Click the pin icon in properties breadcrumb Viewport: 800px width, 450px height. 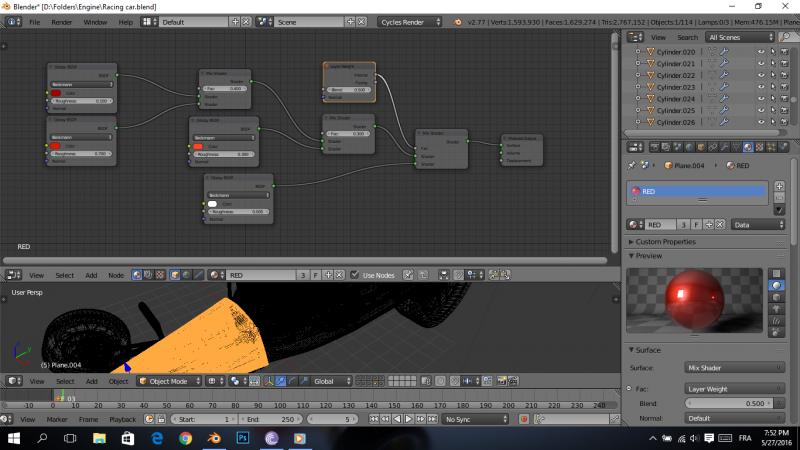(631, 165)
